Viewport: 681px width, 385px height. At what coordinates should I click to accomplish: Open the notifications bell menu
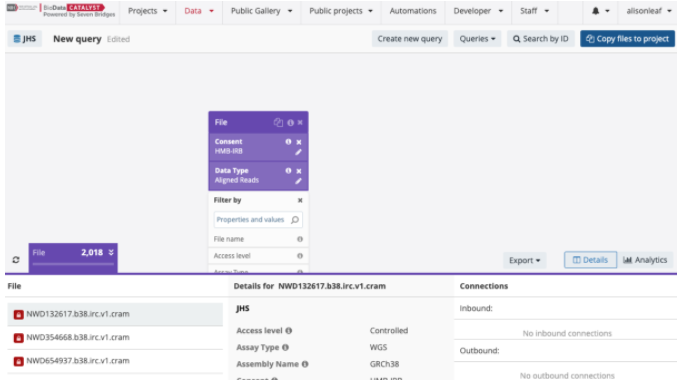601,11
